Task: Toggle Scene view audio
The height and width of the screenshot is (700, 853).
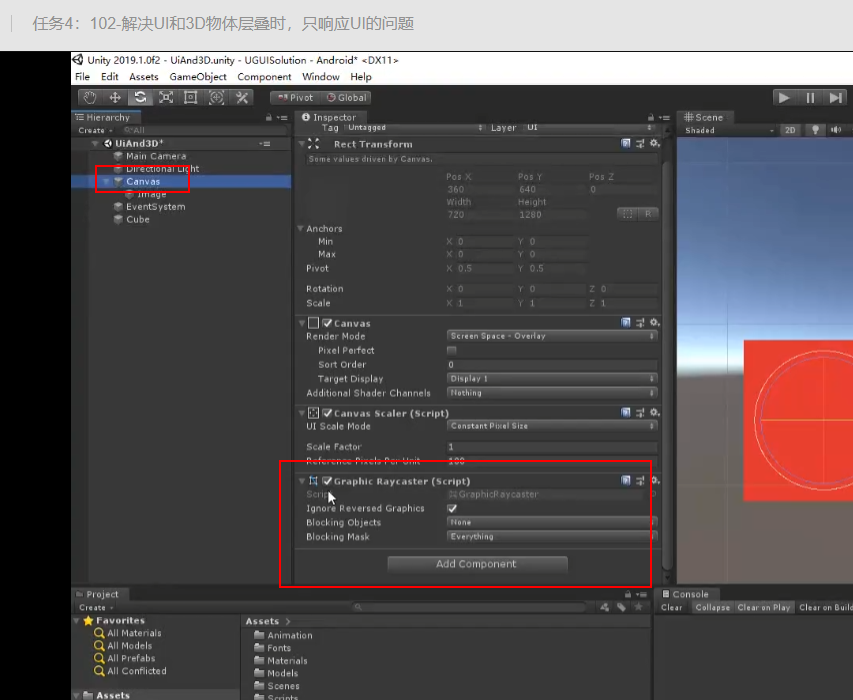Action: click(x=836, y=130)
